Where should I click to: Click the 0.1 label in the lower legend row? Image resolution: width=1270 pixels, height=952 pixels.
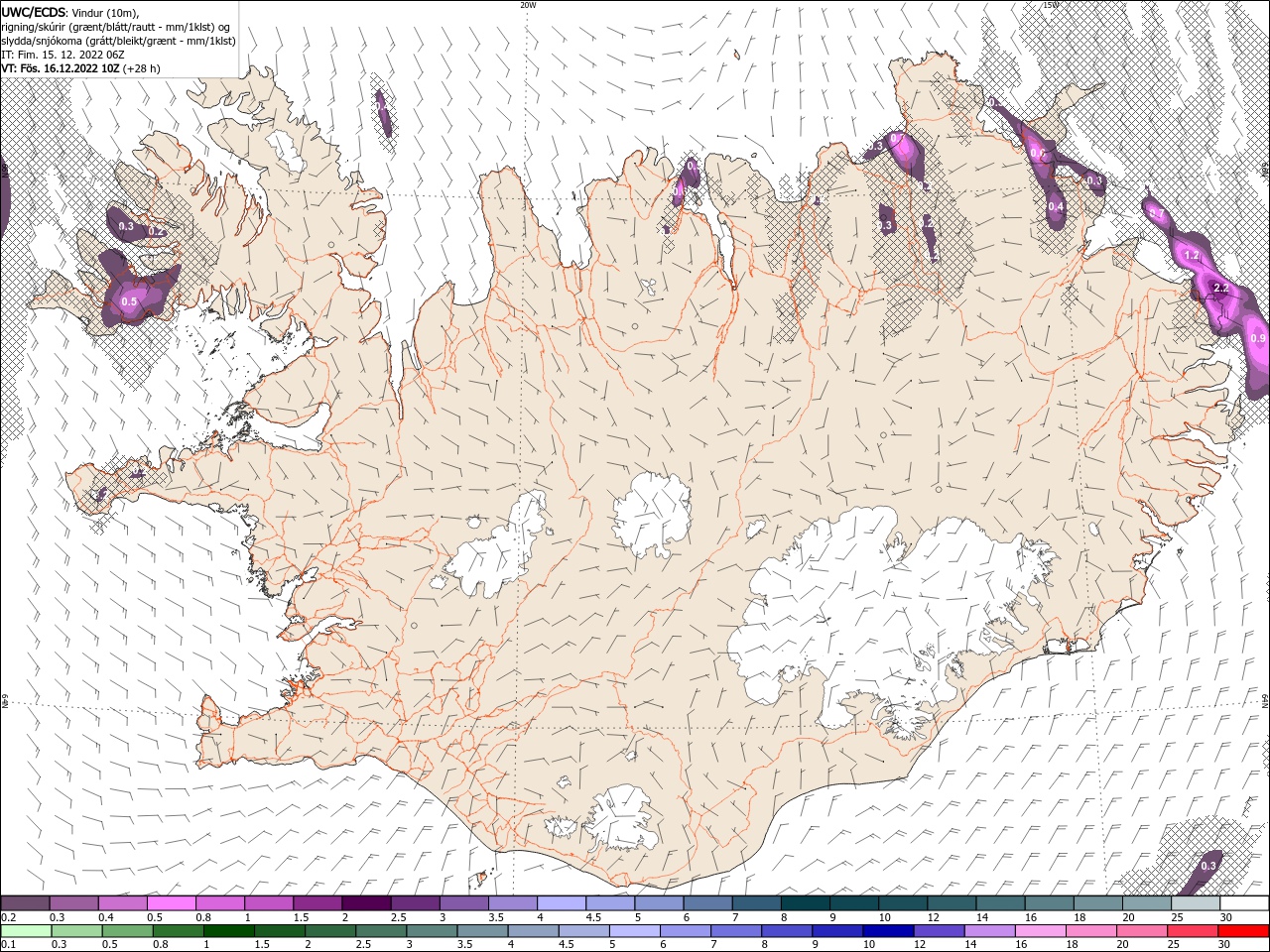(x=9, y=944)
